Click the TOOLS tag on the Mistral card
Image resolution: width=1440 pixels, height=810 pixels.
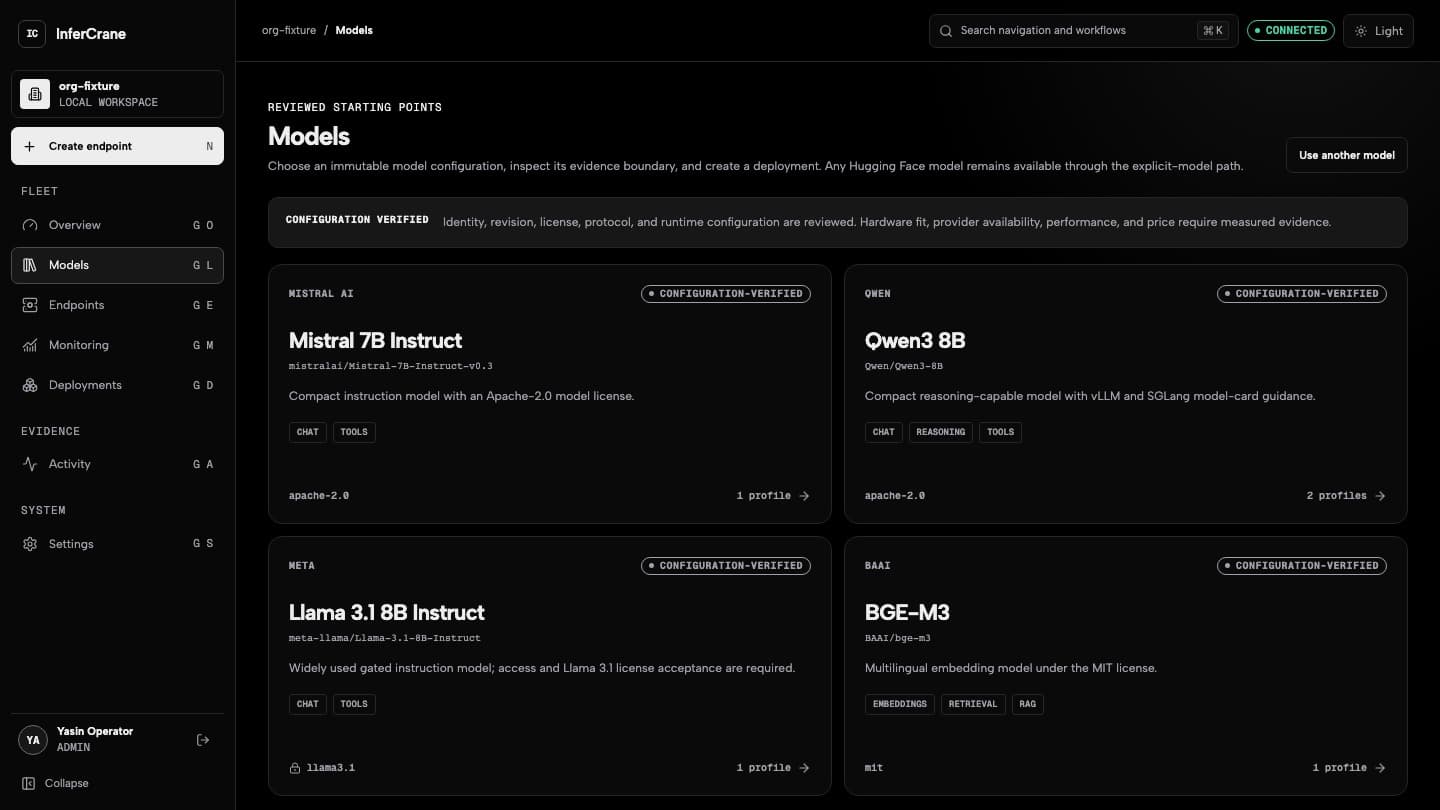tap(354, 432)
